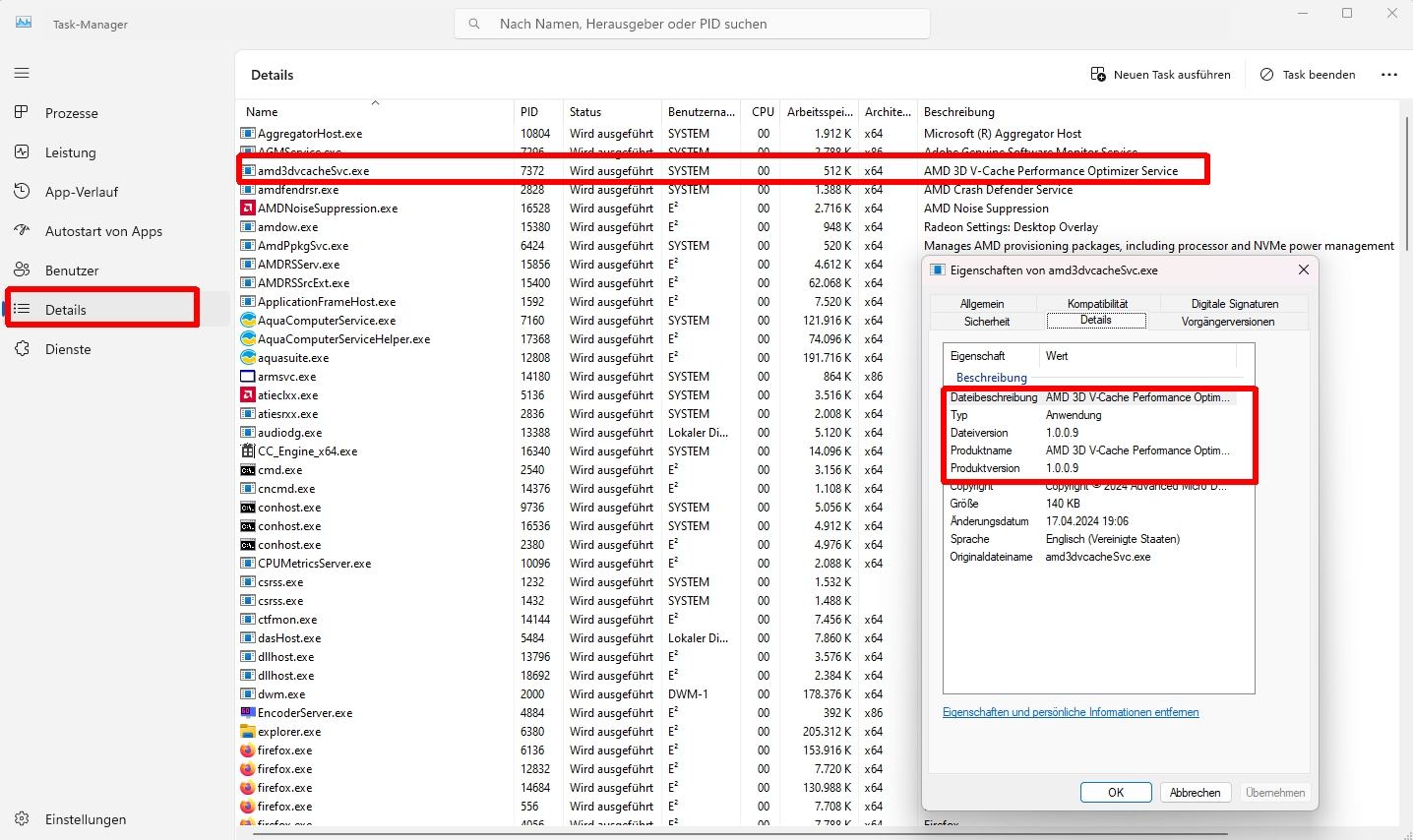The width and height of the screenshot is (1413, 840).
Task: Open the Einstellungen gear icon
Action: pos(22,818)
